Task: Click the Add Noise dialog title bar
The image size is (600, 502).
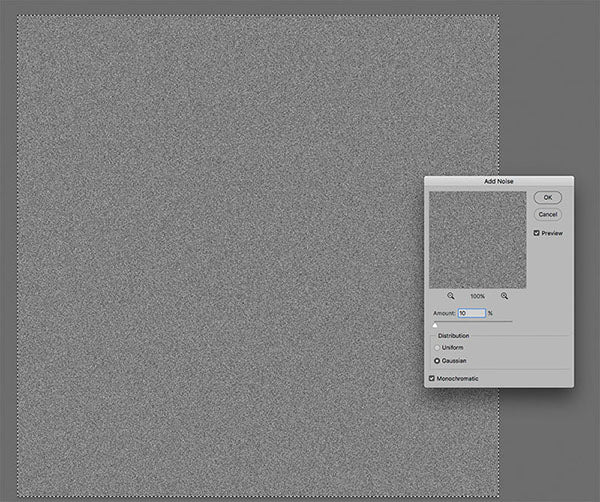Action: 498,181
